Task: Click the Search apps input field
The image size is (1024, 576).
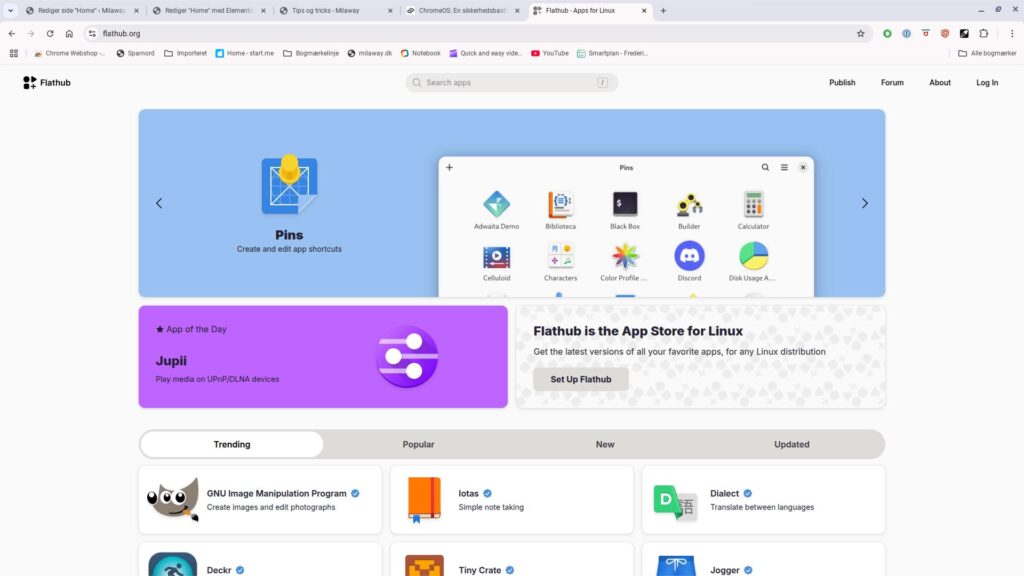Action: pyautogui.click(x=510, y=82)
